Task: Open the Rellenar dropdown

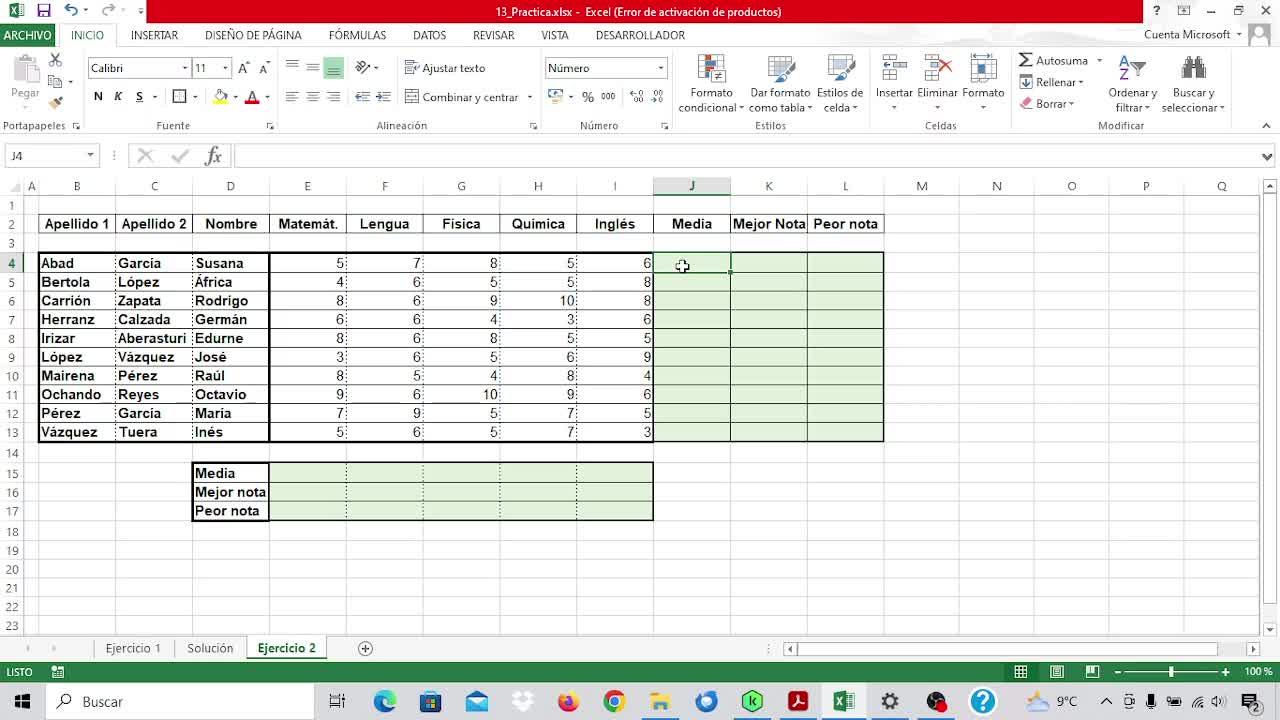Action: coord(1052,82)
